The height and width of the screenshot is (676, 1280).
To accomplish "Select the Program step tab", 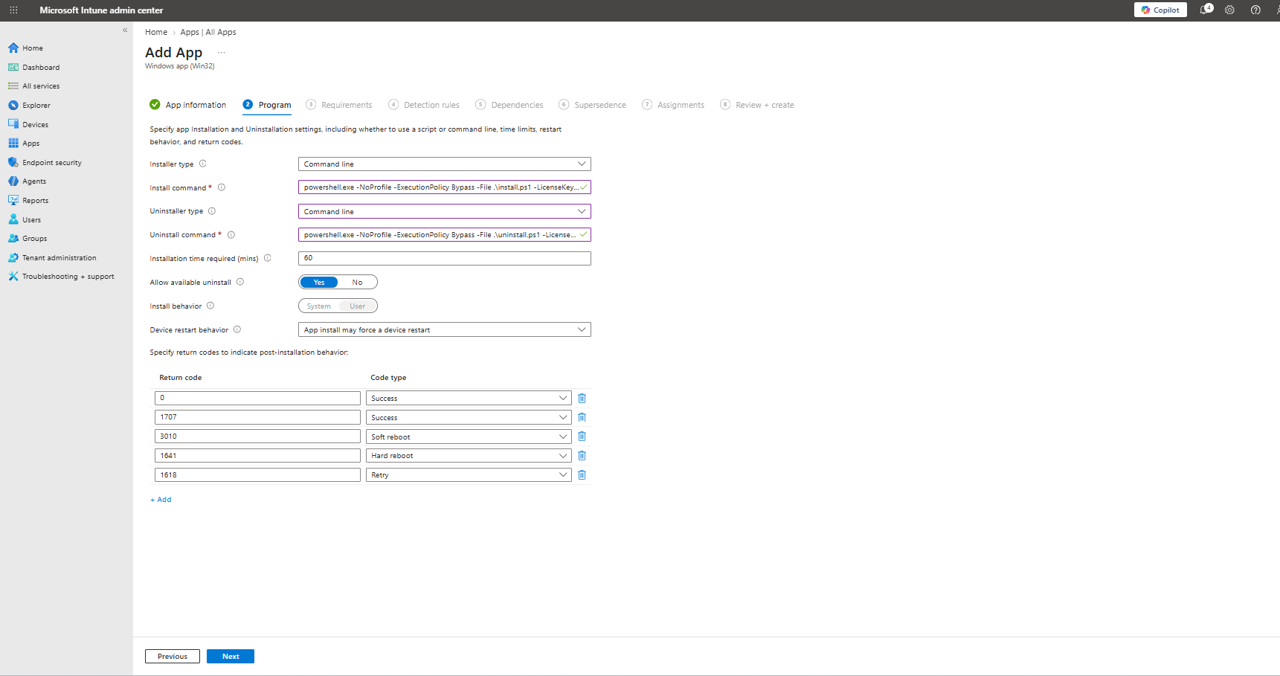I will [x=267, y=105].
